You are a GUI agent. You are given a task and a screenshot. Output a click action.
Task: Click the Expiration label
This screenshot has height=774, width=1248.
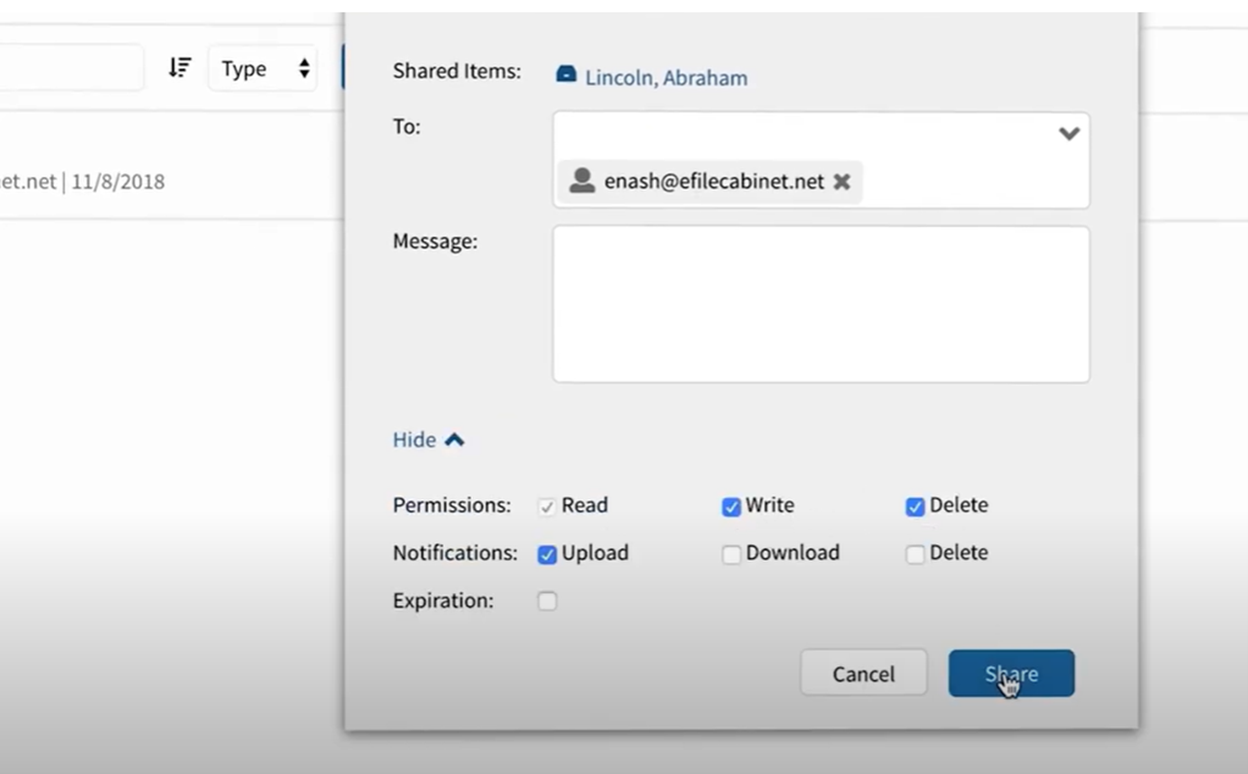point(443,601)
